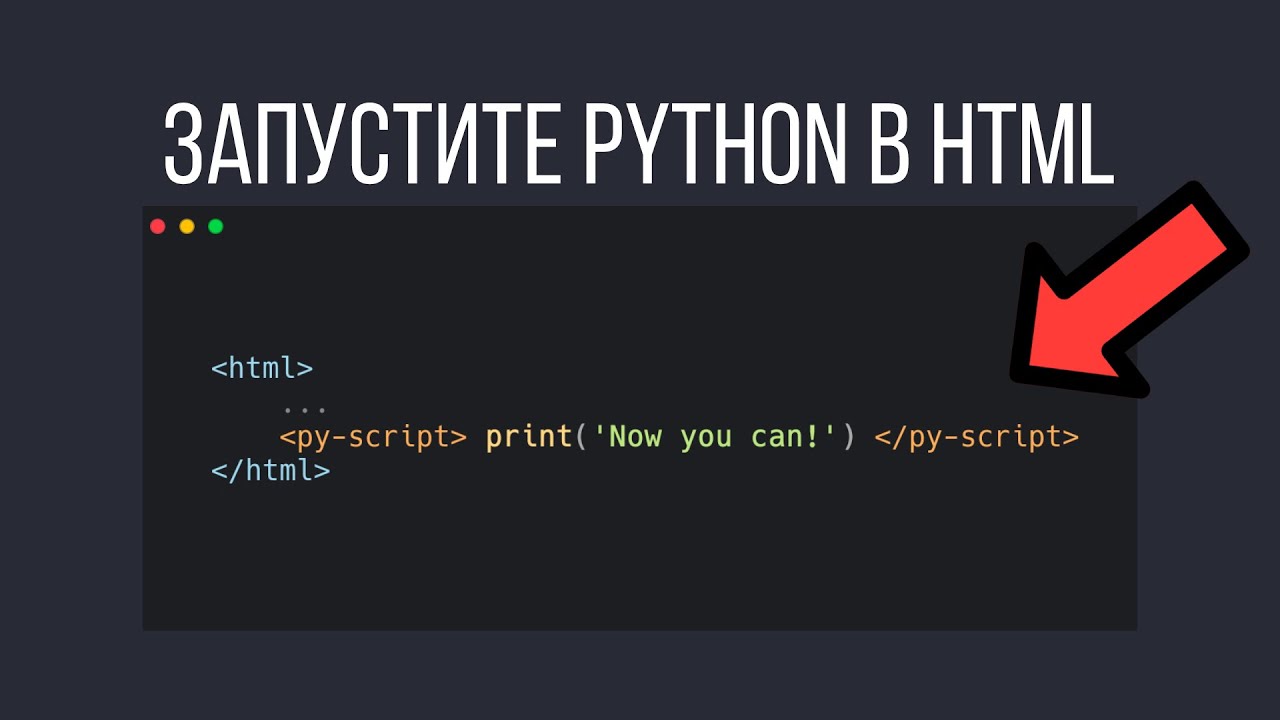Click the closing </html> tag
Screen dimensions: 1280x720
click(x=270, y=470)
